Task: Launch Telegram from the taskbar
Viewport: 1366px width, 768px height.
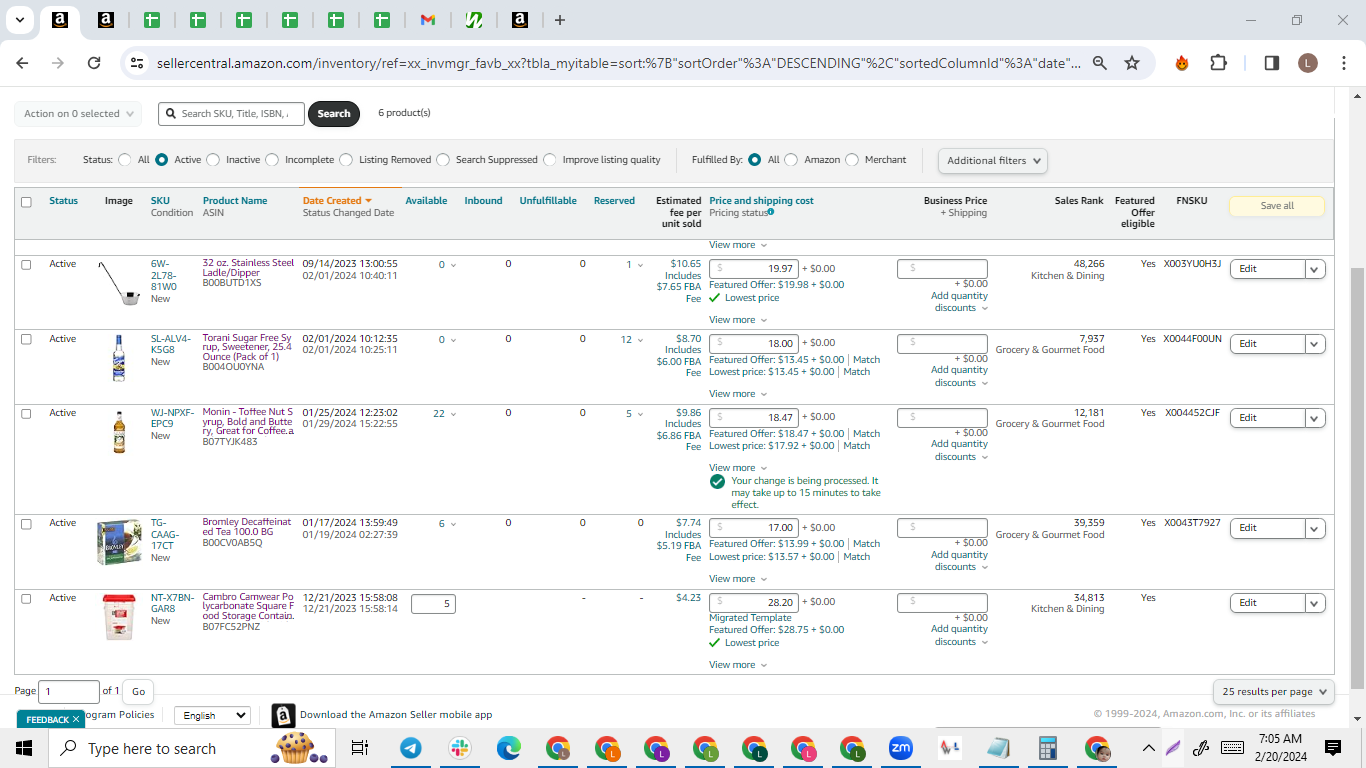Action: point(410,748)
